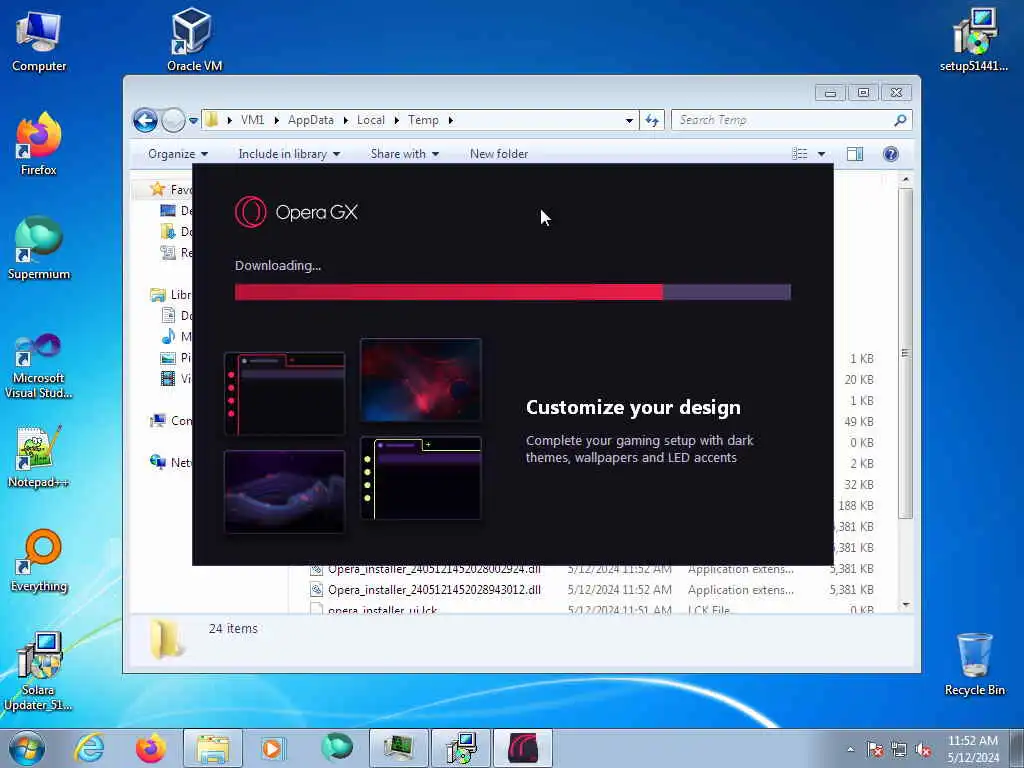Switch to the green monitor app in taskbar
This screenshot has height=768, width=1024.
(398, 748)
